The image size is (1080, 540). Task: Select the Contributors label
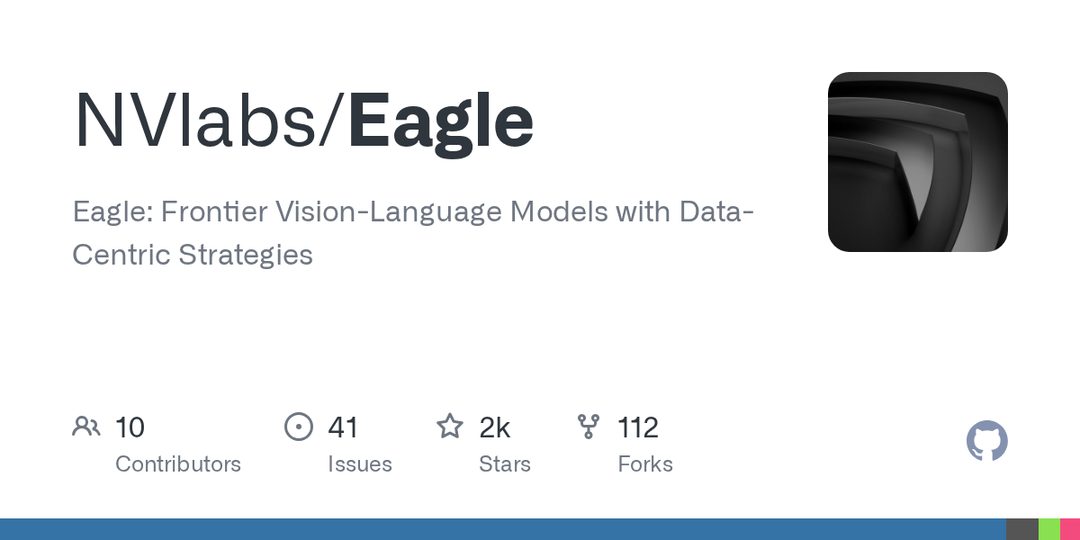point(178,464)
